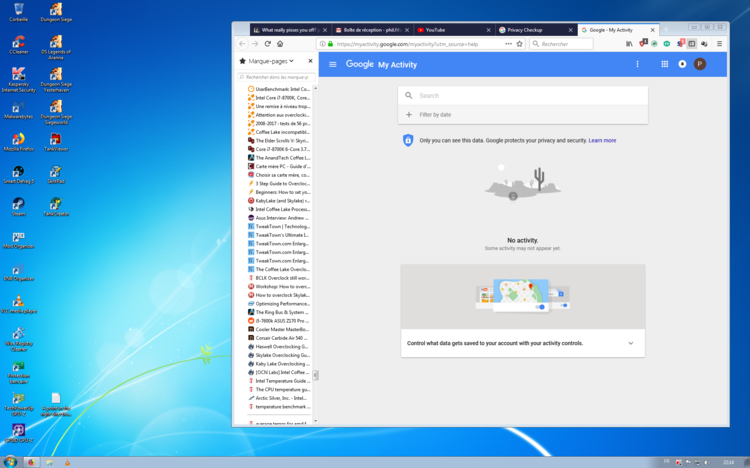Click the Firefox address bar URL
The height and width of the screenshot is (468, 750).
click(x=407, y=44)
